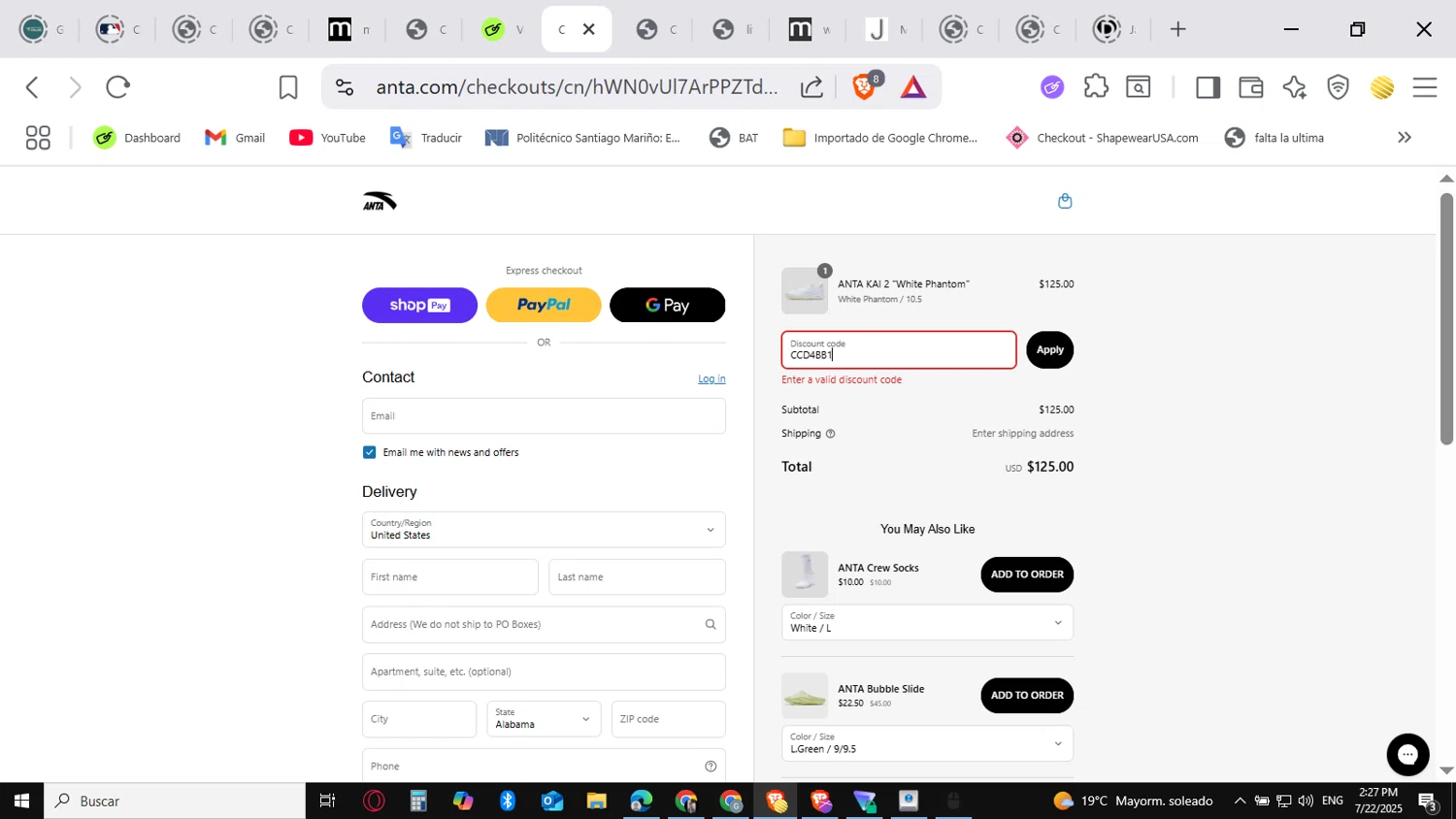Click the address search magnifier icon
Viewport: 1456px width, 819px height.
pyautogui.click(x=711, y=625)
